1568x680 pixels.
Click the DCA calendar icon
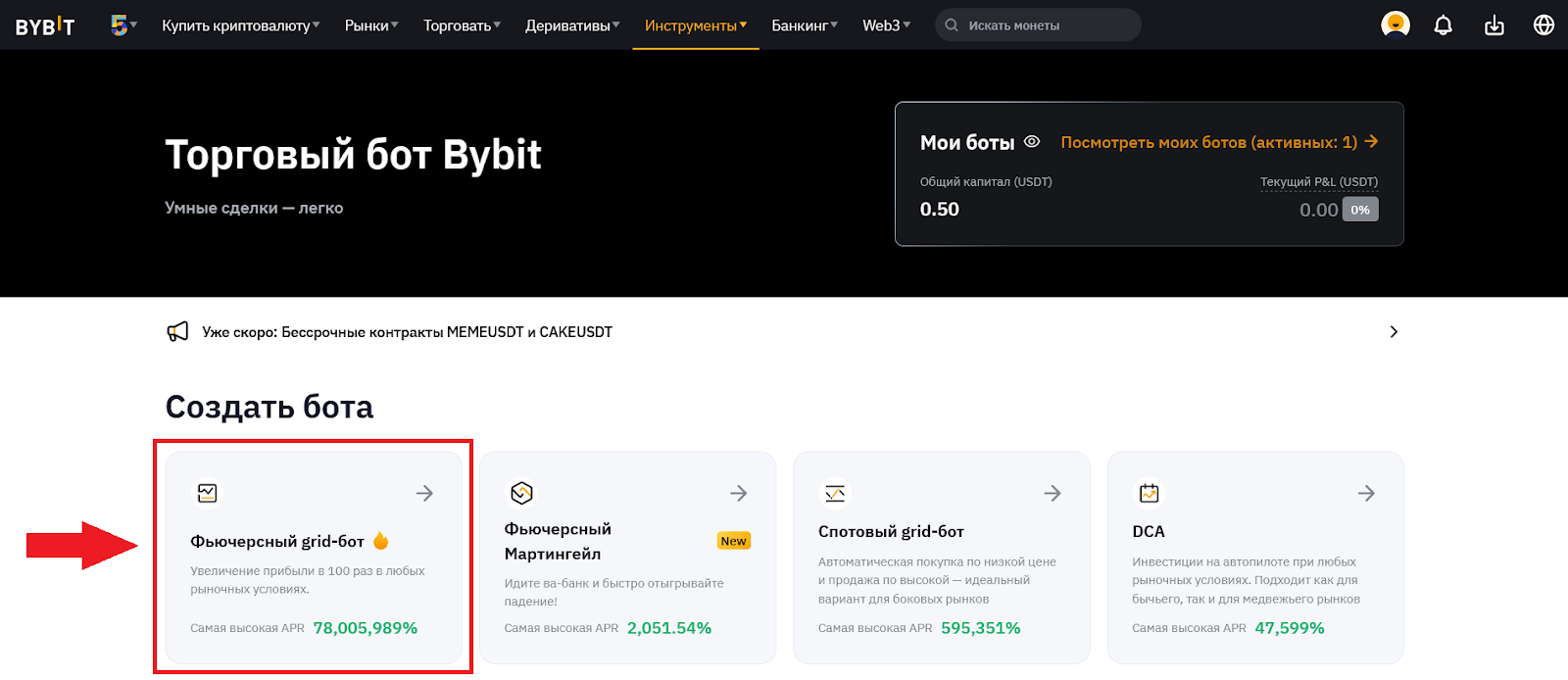click(1150, 493)
